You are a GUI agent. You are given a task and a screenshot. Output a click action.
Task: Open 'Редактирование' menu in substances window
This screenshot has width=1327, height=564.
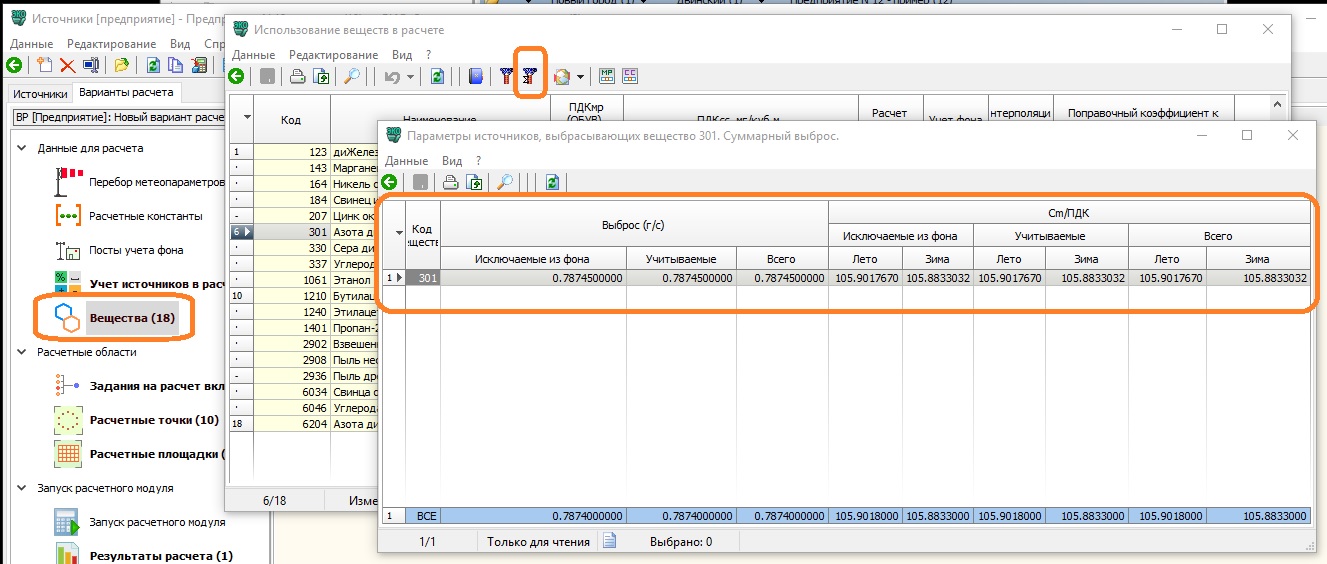pyautogui.click(x=333, y=55)
